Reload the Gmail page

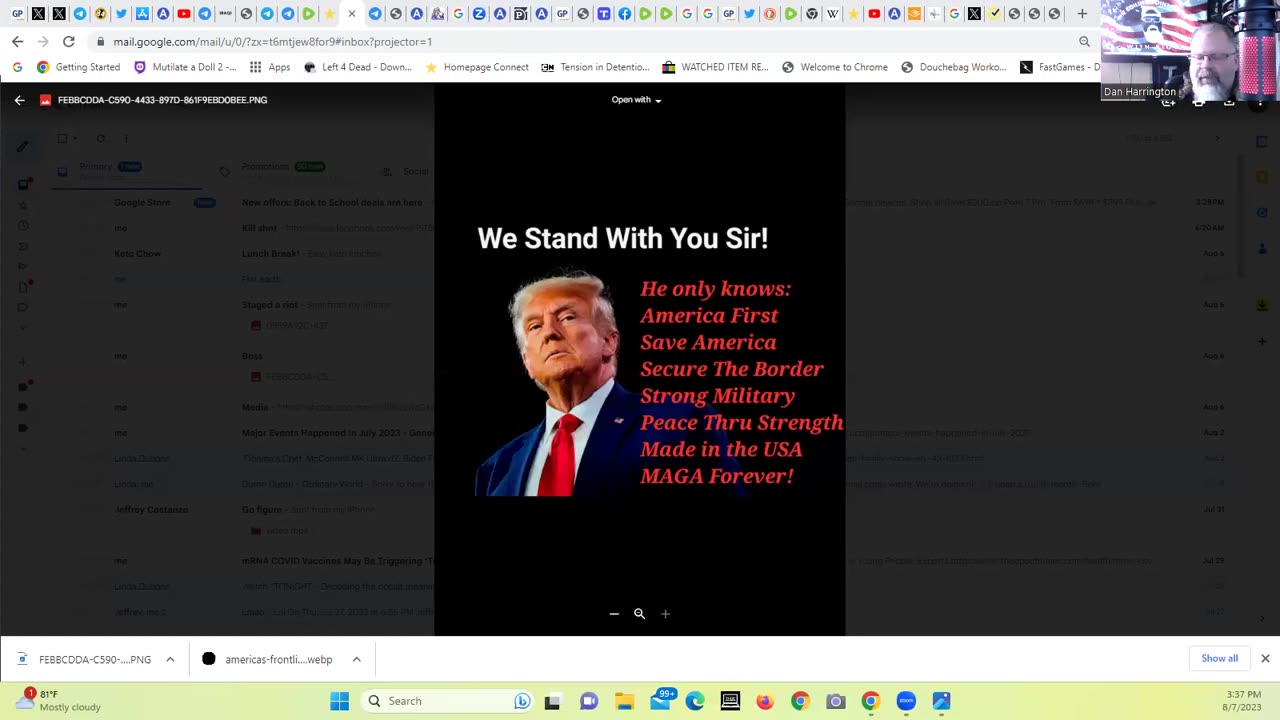coord(68,42)
